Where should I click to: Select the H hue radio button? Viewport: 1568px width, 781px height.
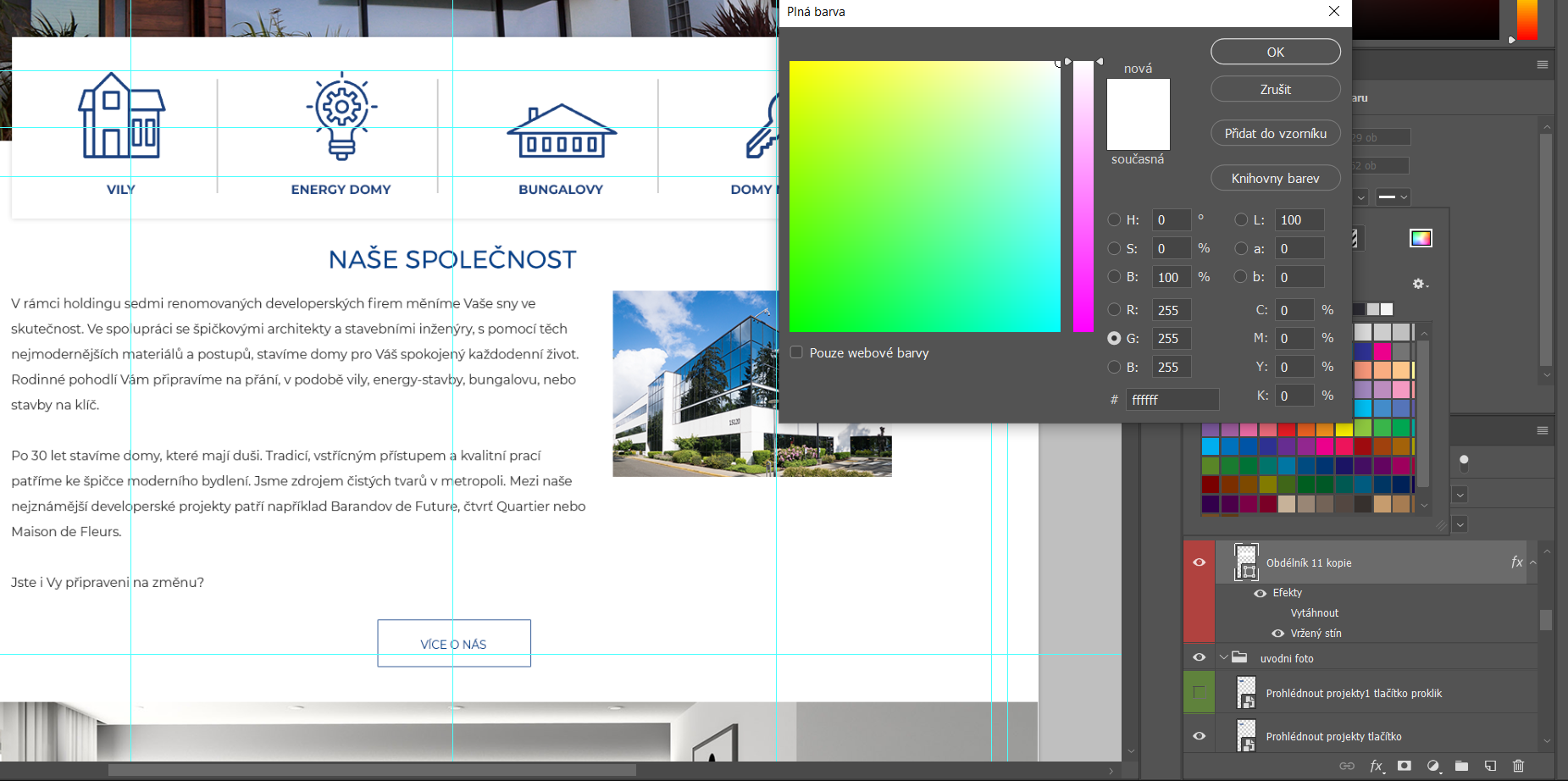[x=1115, y=220]
